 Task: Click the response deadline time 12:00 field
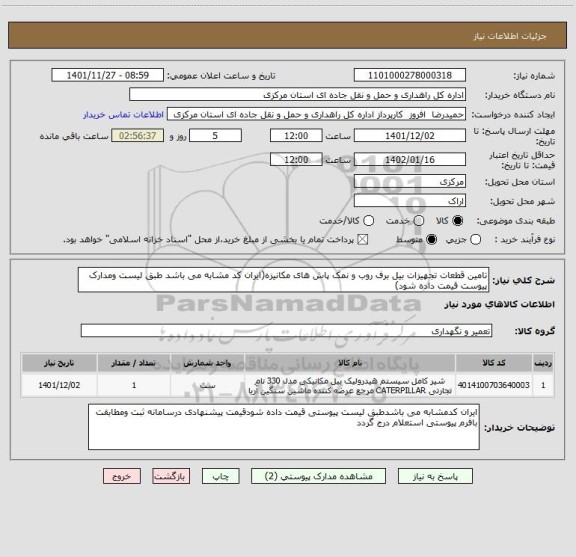click(x=296, y=136)
